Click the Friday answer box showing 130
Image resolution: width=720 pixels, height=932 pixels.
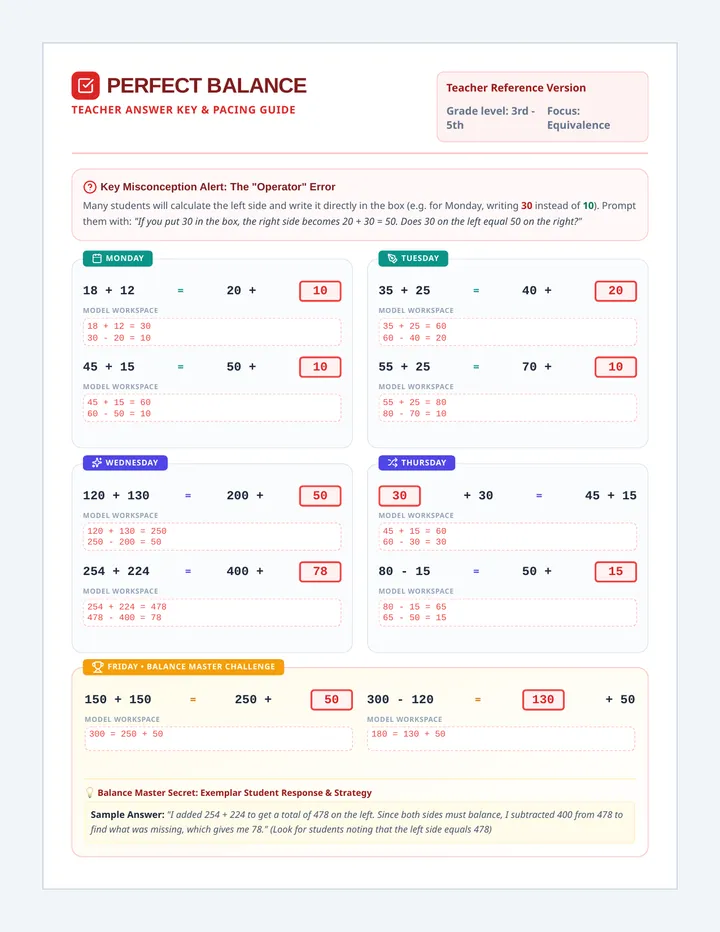[543, 700]
